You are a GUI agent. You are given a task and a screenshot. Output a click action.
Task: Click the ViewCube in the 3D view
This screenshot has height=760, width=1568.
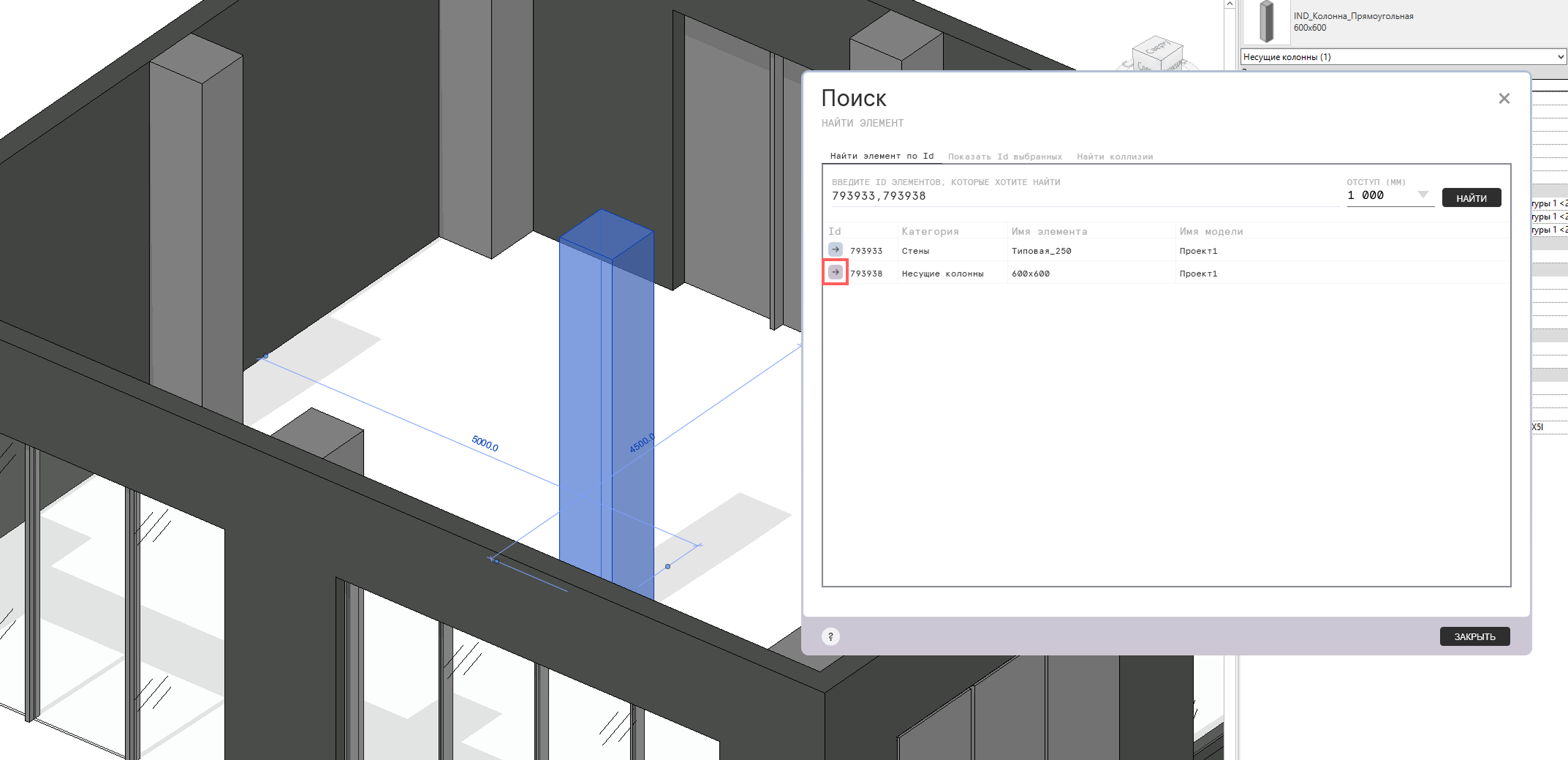(1156, 54)
